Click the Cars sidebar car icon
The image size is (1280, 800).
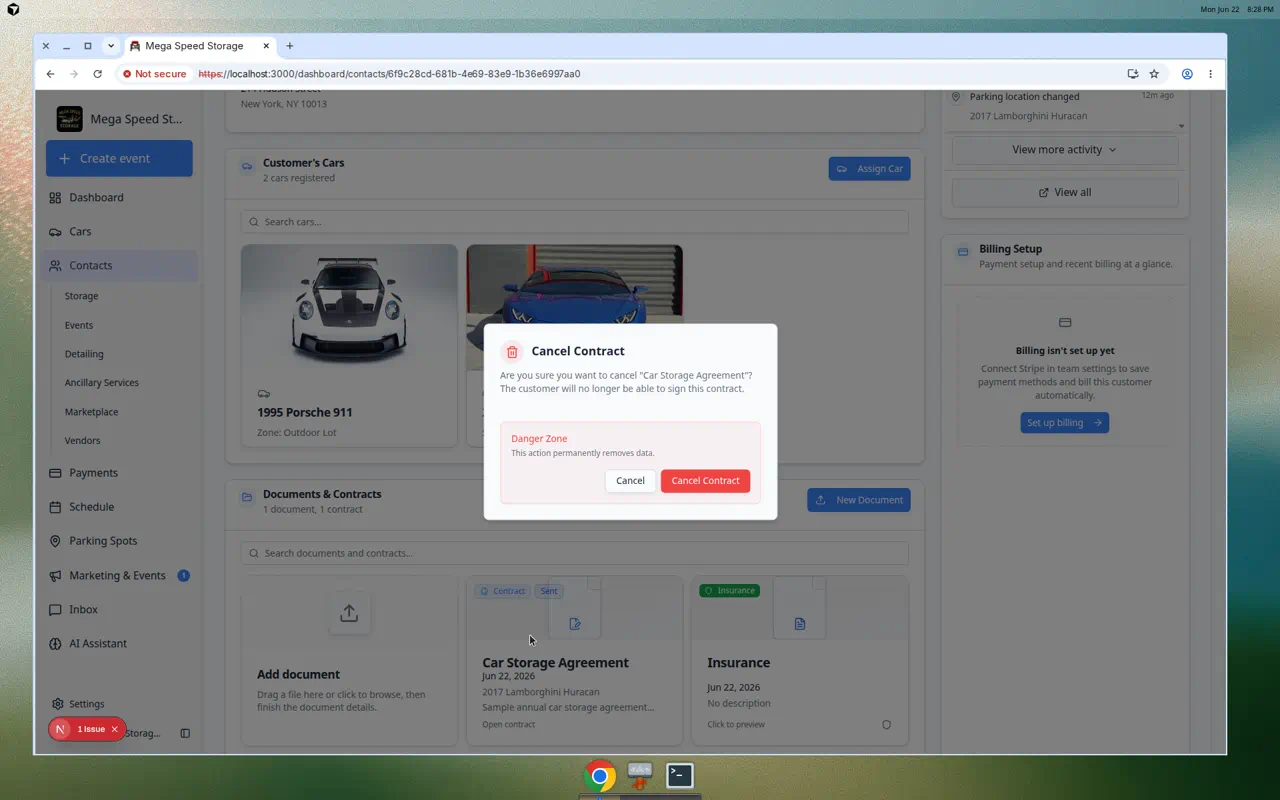coord(55,231)
